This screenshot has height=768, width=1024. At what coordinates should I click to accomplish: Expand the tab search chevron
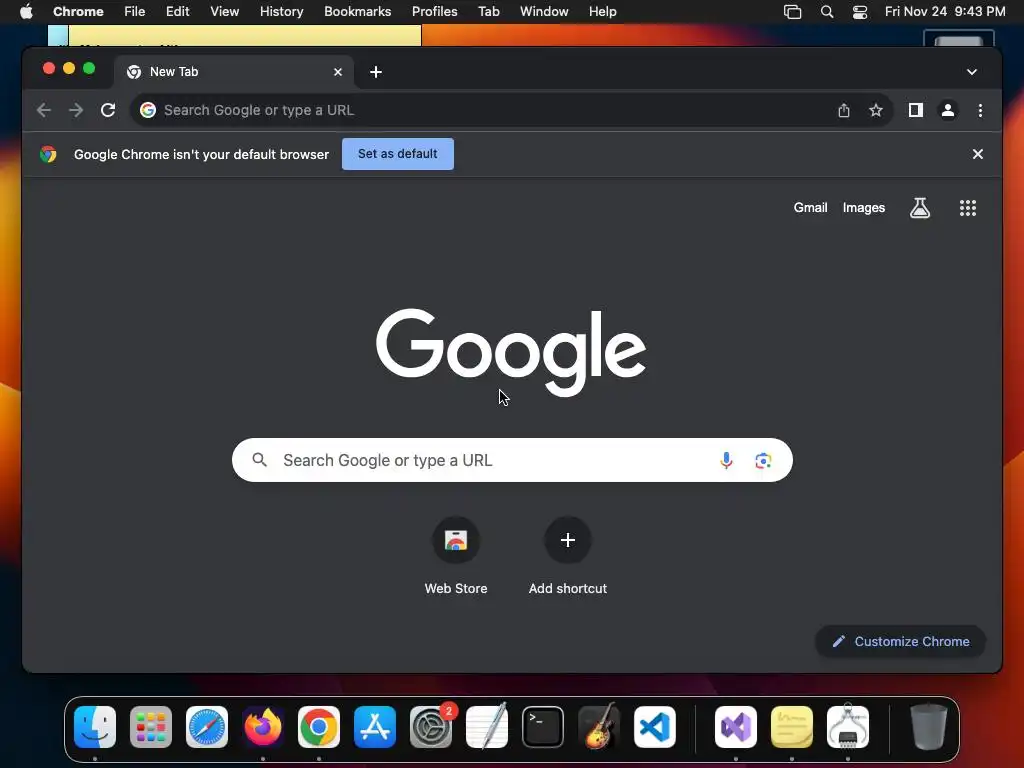click(972, 72)
